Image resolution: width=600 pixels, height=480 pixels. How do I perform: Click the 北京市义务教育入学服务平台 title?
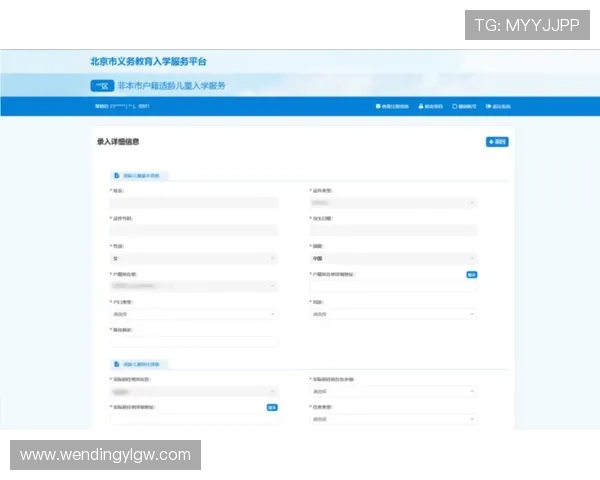click(x=148, y=62)
